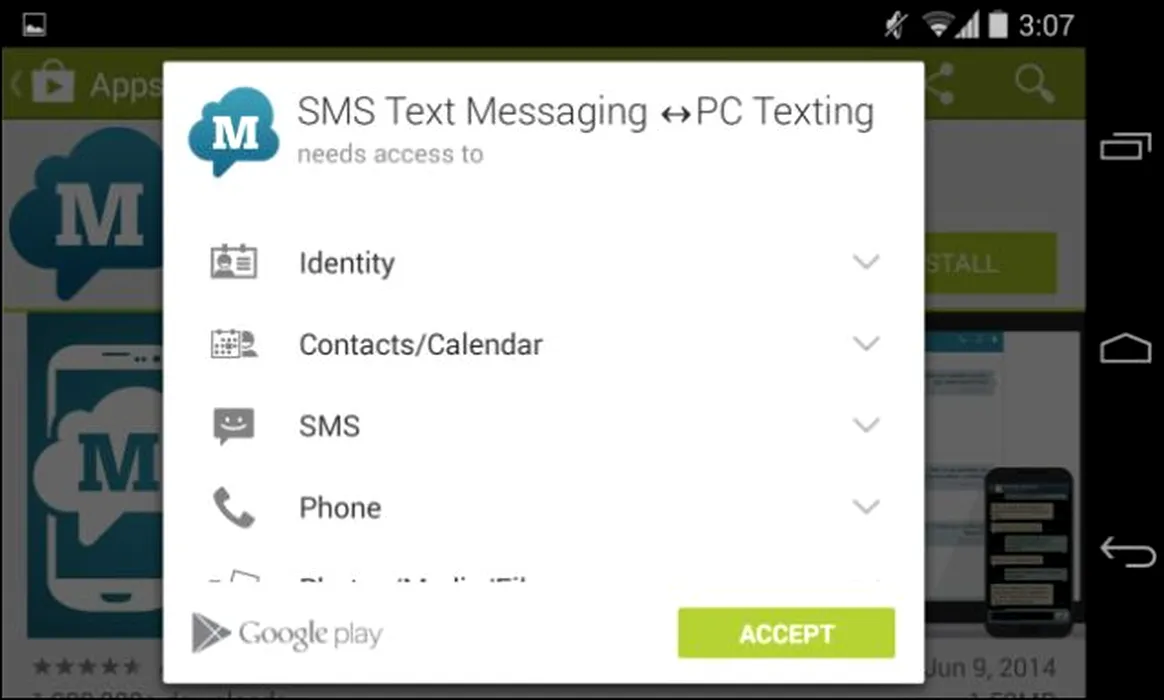The image size is (1164, 700).
Task: Click the Phone handset icon
Action: coord(234,507)
